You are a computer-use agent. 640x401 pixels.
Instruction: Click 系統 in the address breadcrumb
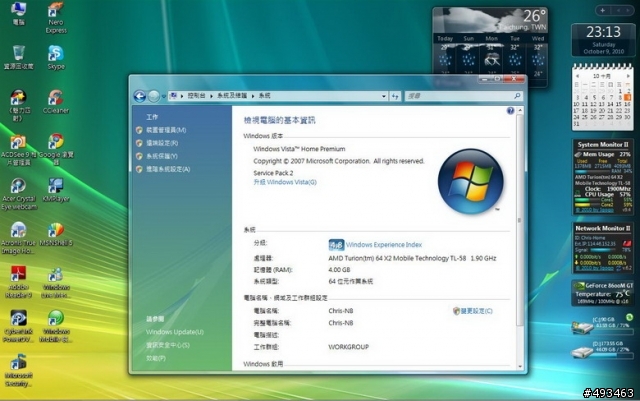pyautogui.click(x=264, y=96)
